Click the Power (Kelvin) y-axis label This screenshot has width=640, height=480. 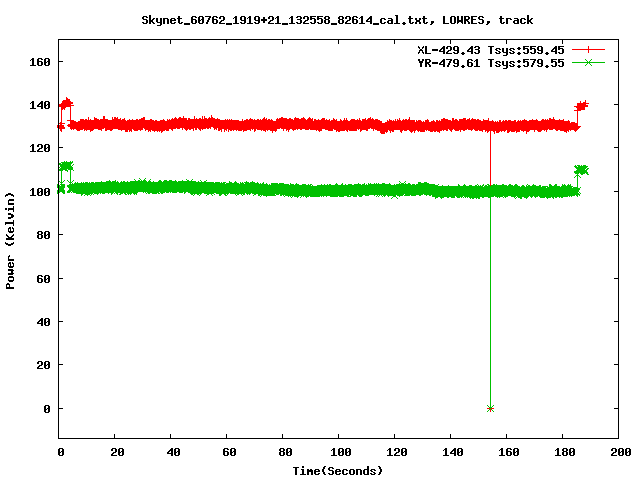coord(10,241)
